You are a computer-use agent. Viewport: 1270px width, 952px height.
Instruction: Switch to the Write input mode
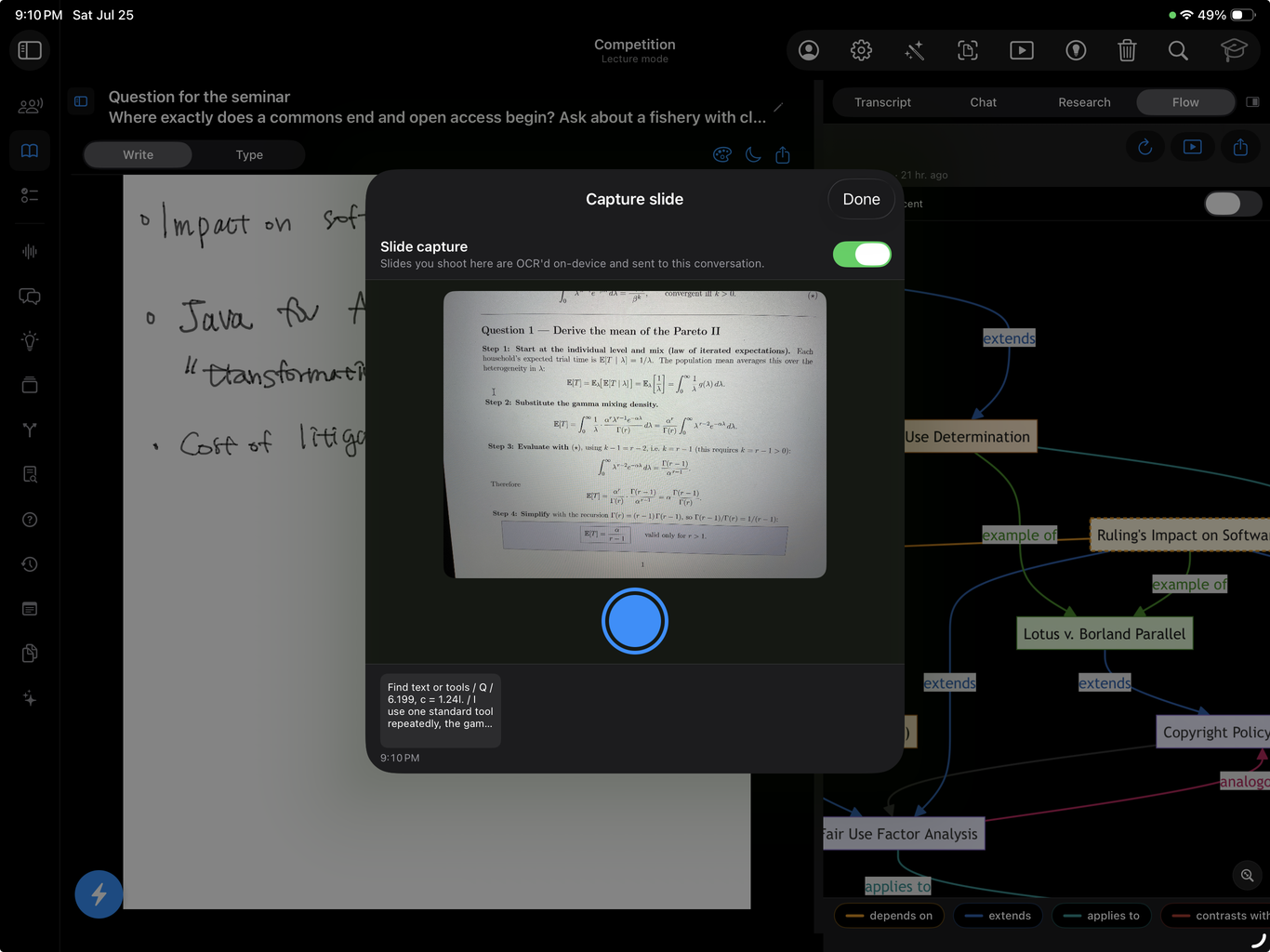click(x=138, y=154)
